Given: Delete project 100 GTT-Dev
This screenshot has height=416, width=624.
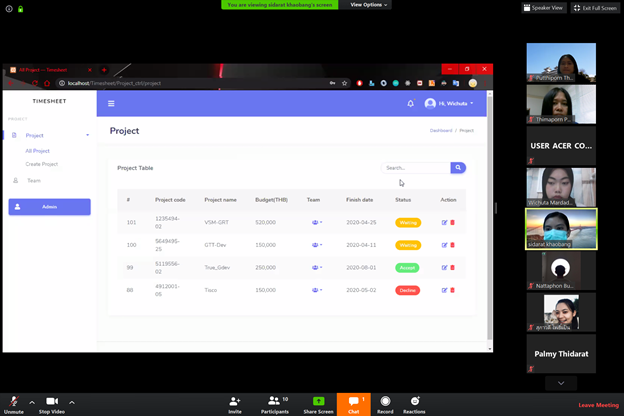Looking at the screenshot, I should [x=452, y=245].
